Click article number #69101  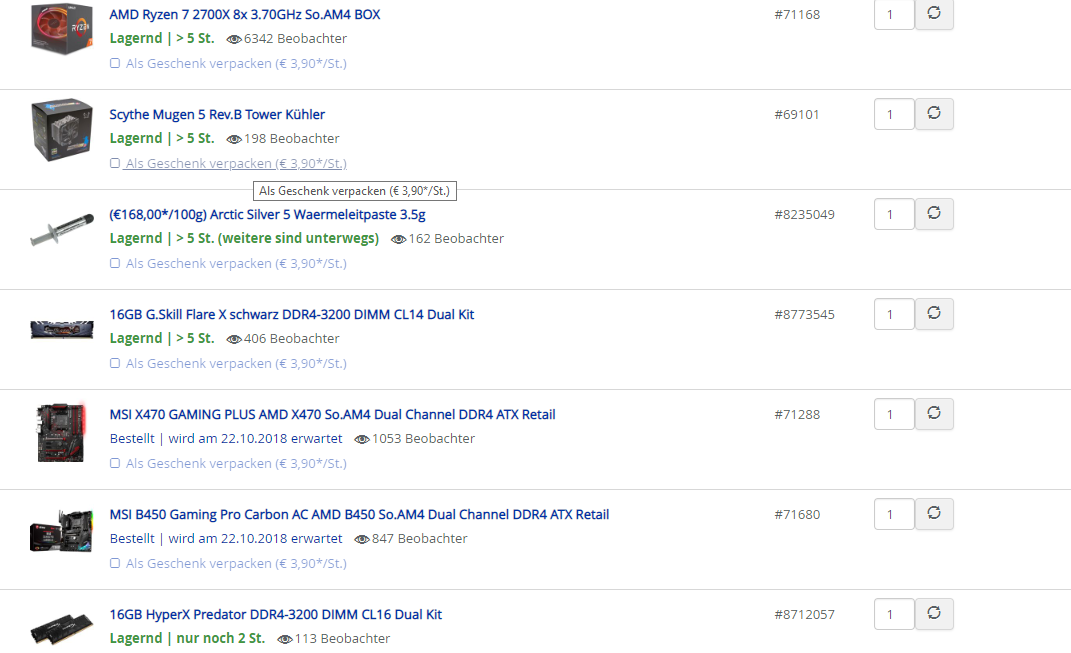point(796,114)
